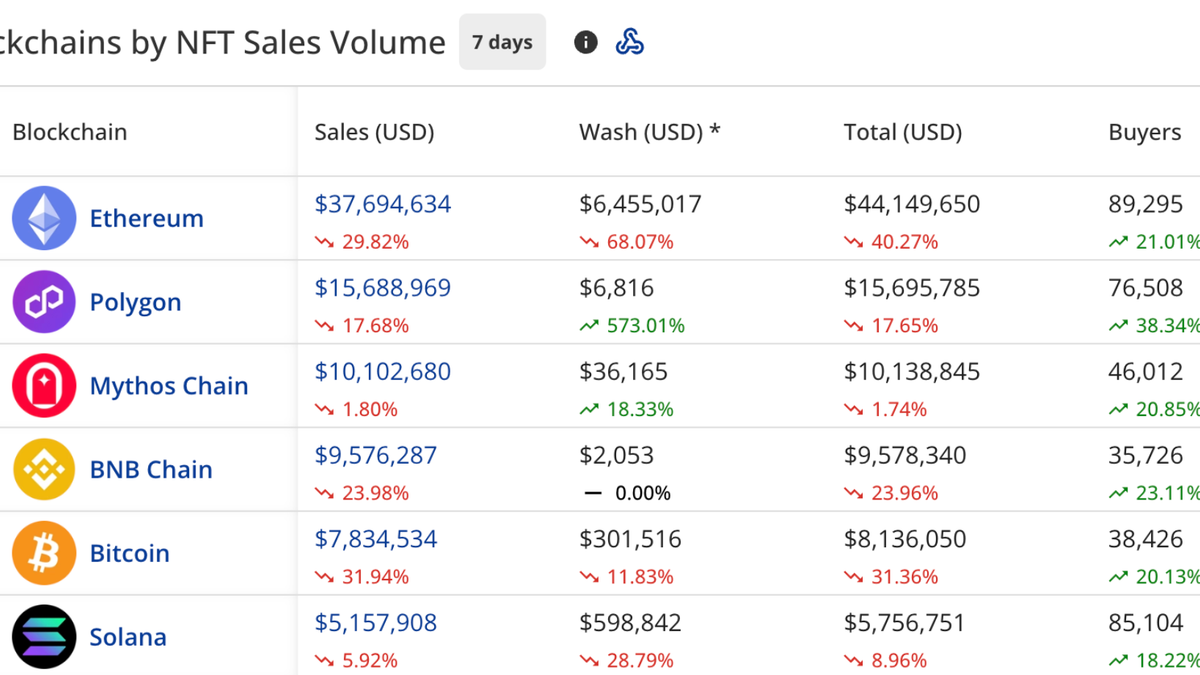The height and width of the screenshot is (675, 1200).
Task: Click the Solana logo icon
Action: tap(44, 637)
